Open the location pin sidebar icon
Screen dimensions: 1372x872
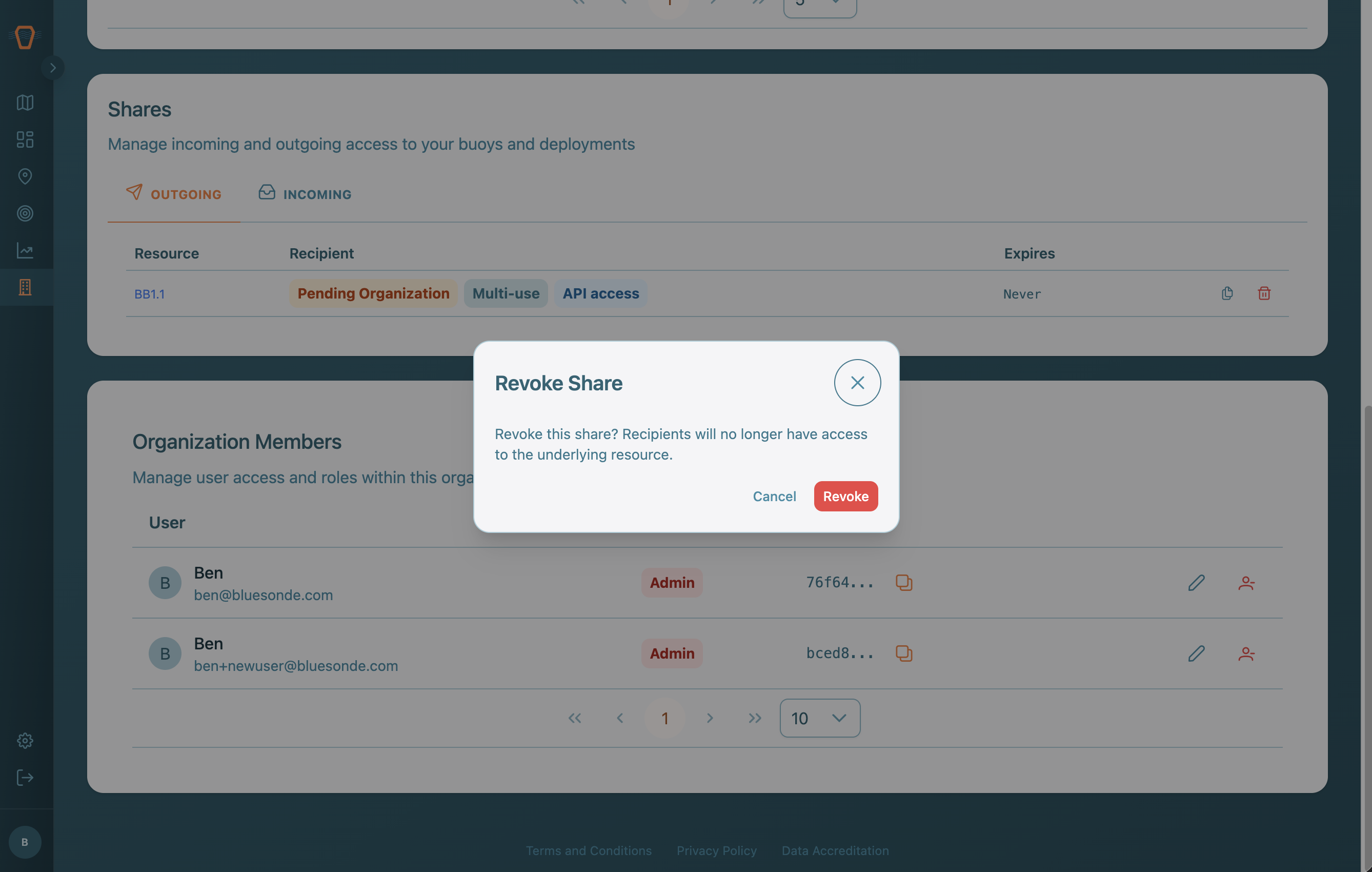pos(25,176)
